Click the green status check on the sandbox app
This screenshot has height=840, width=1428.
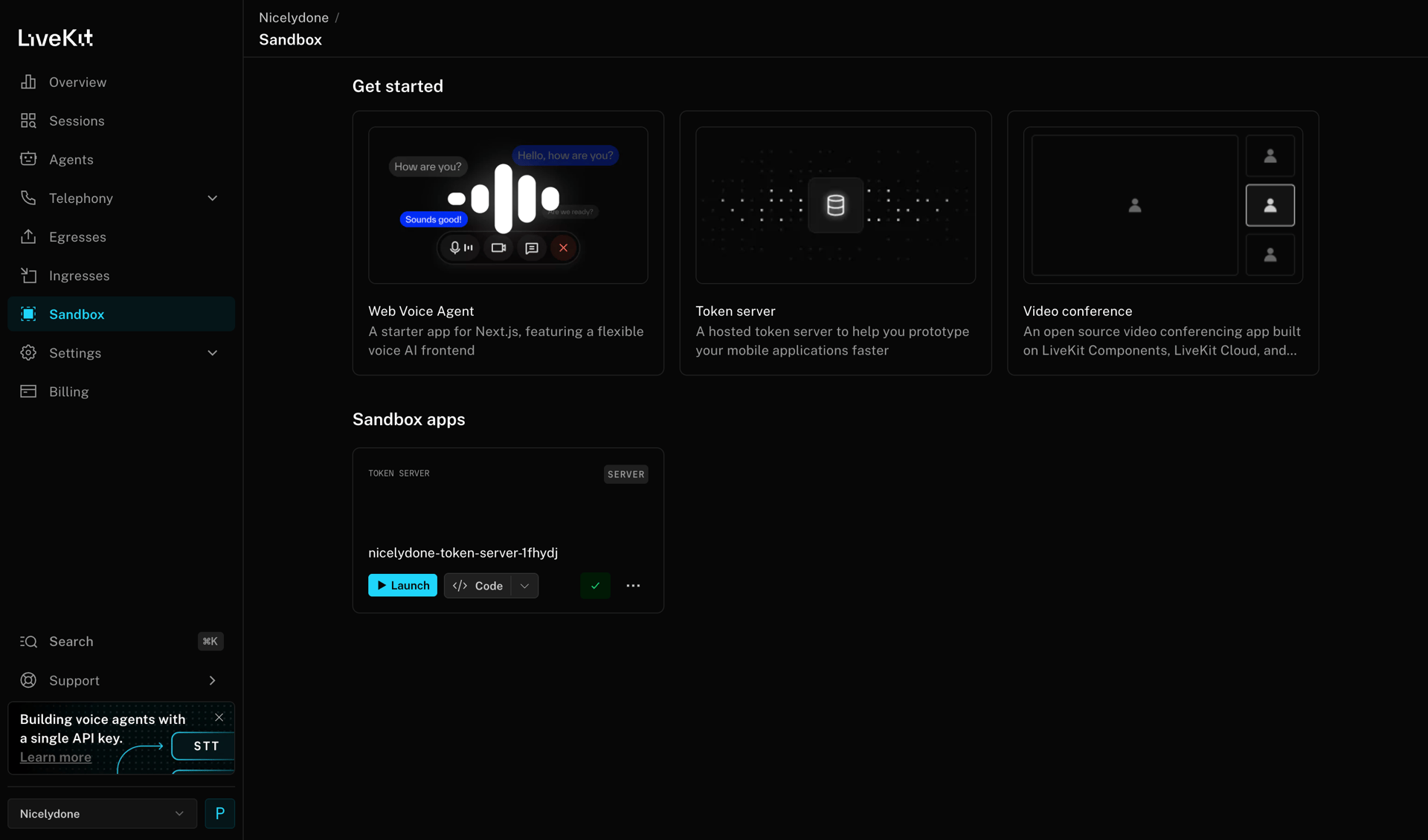tap(595, 586)
